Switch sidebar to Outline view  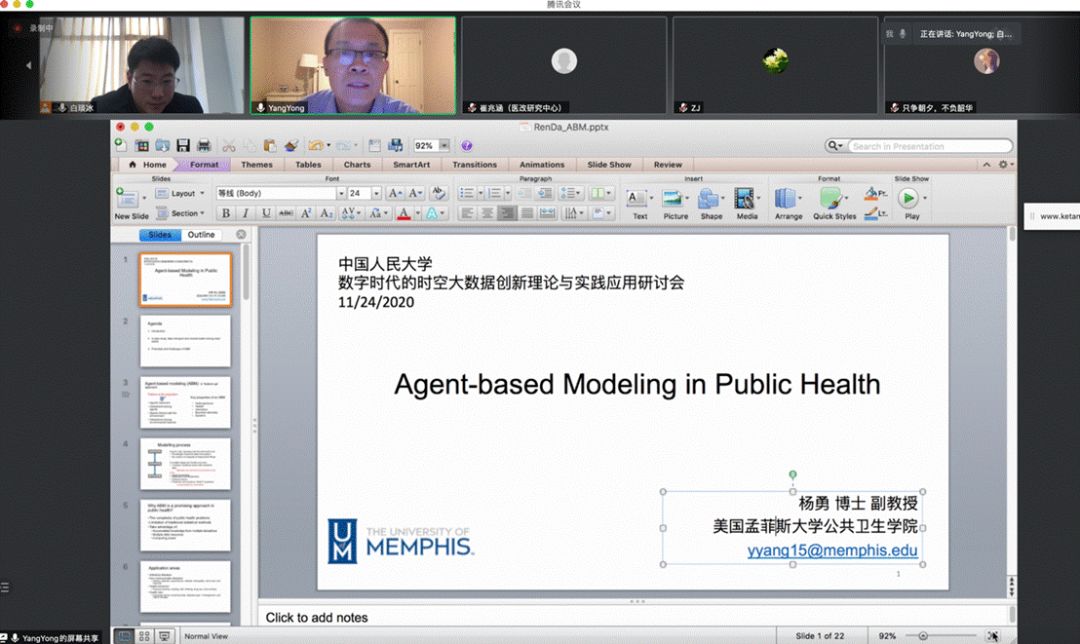coord(201,235)
